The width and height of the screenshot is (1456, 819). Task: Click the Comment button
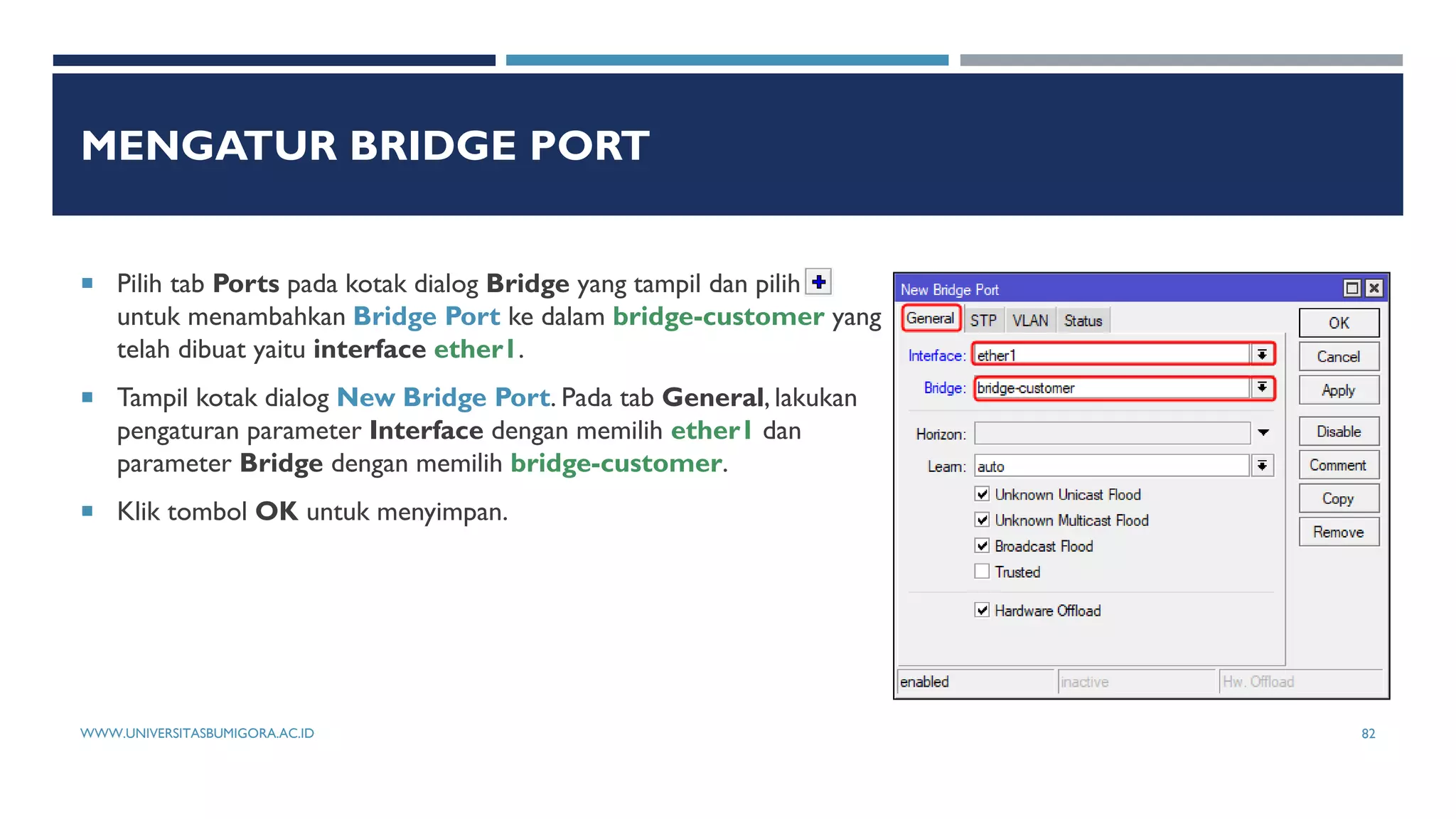pos(1339,465)
